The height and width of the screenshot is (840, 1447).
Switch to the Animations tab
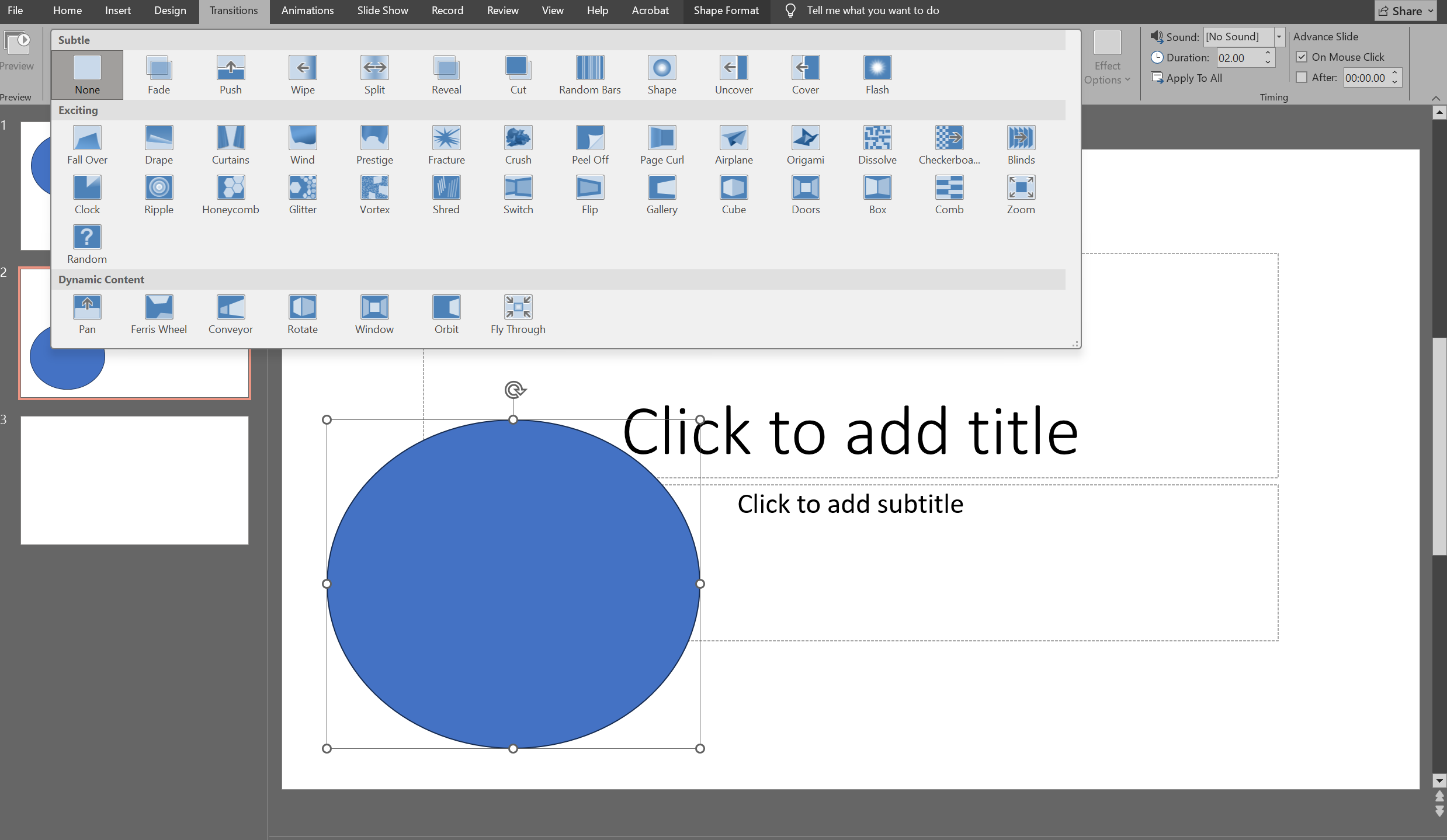[307, 11]
